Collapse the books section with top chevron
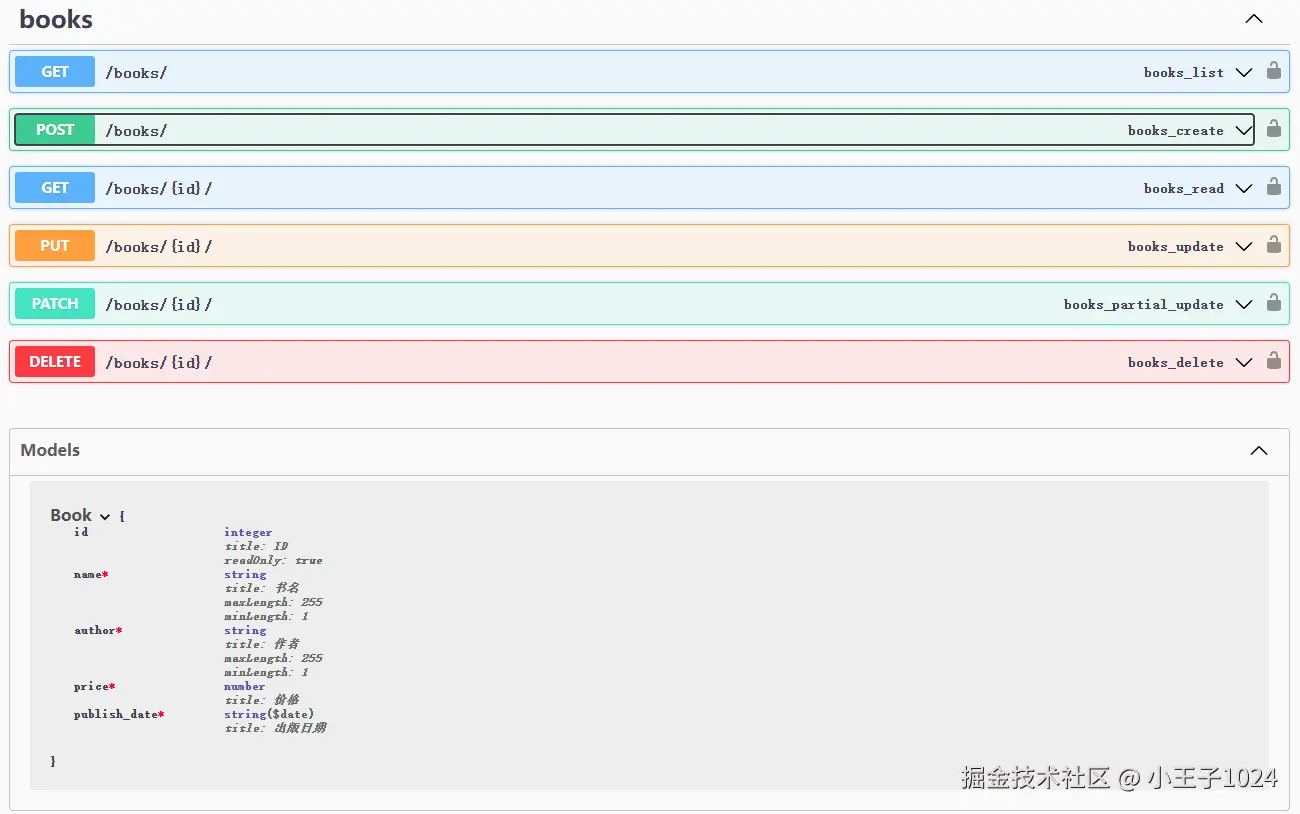The height and width of the screenshot is (814, 1300). [x=1253, y=19]
